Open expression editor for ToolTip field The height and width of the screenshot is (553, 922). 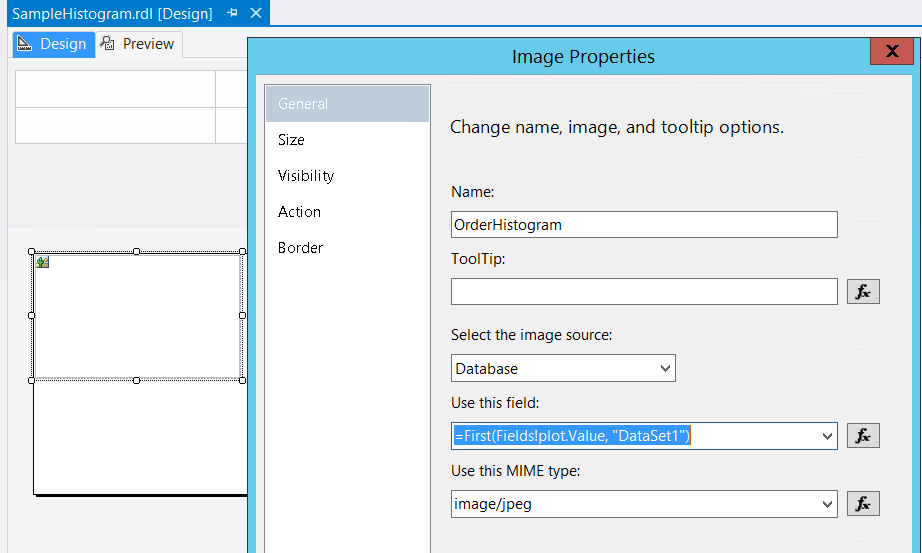863,292
